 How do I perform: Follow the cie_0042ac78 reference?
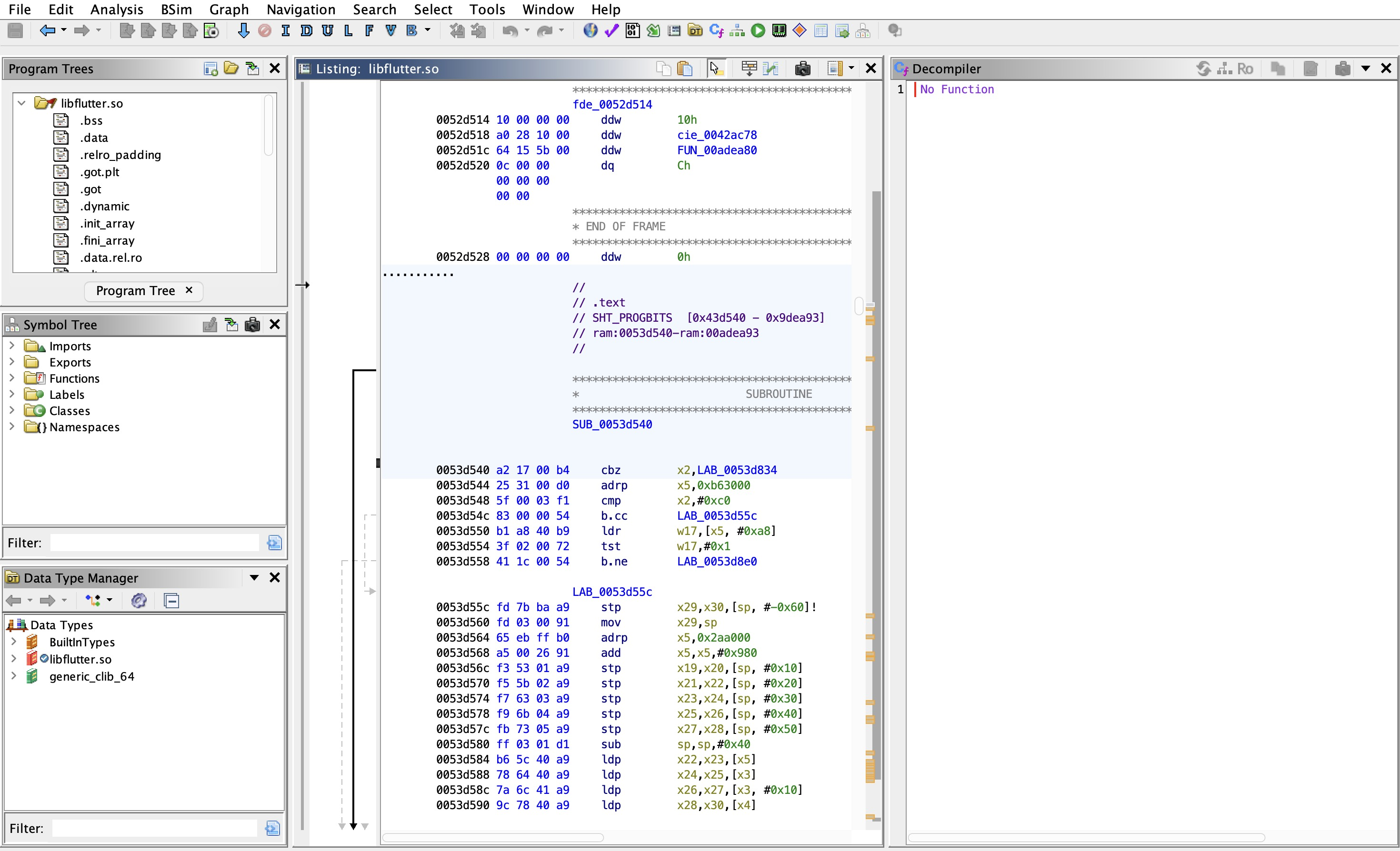[717, 135]
